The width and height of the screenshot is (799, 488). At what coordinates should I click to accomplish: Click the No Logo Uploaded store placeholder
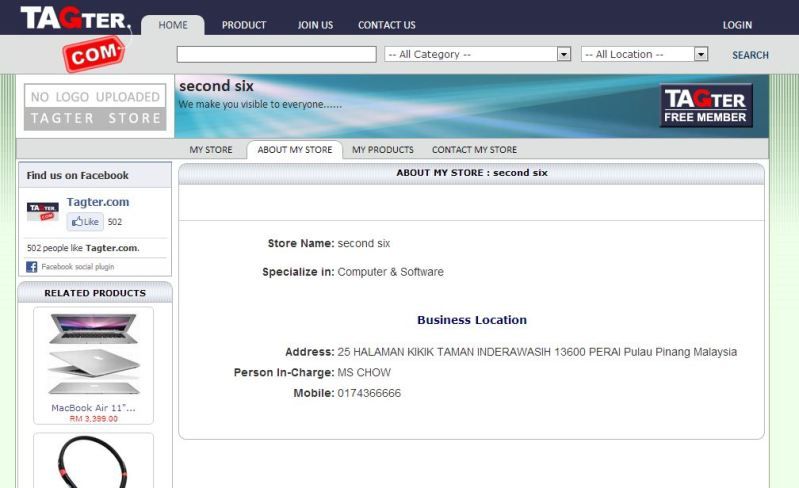coord(95,107)
